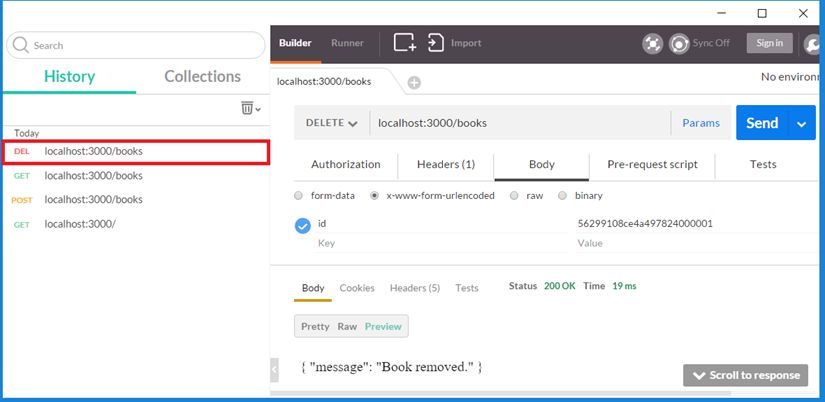Click the 200 OK status text
The height and width of the screenshot is (402, 825).
[x=559, y=286]
